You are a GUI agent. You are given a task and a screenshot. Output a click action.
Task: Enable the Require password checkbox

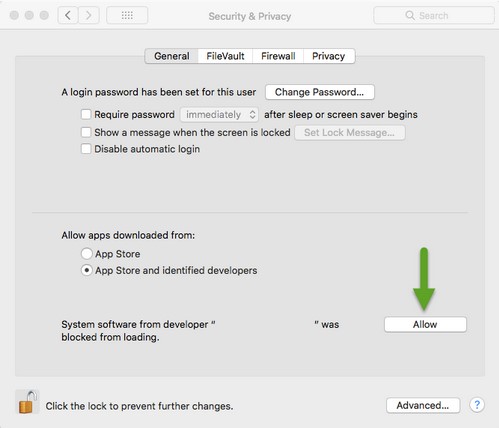point(86,114)
